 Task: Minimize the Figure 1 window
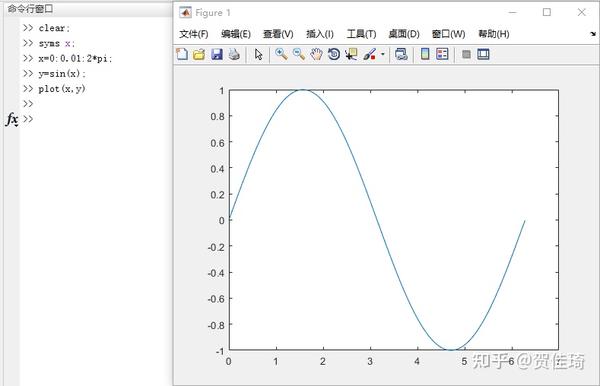pyautogui.click(x=512, y=13)
